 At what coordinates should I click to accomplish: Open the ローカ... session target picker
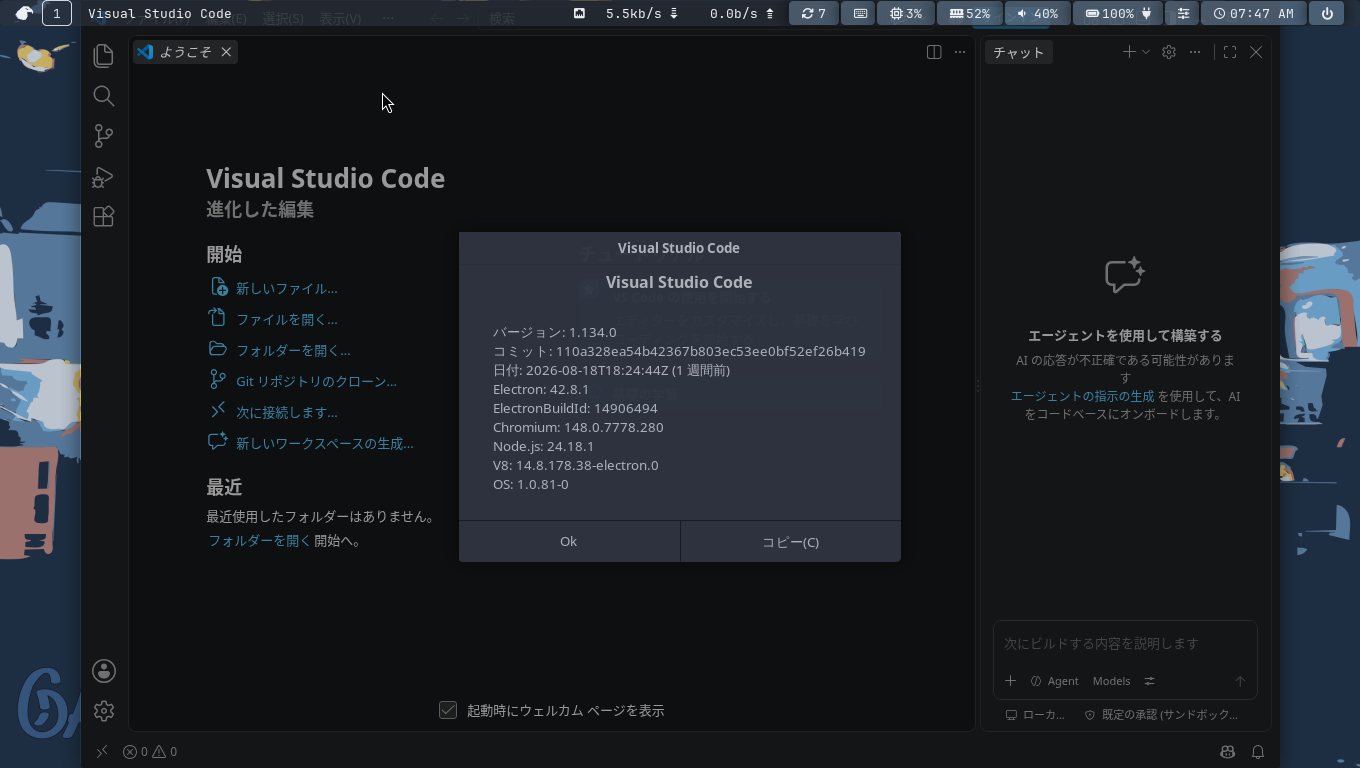tap(1035, 715)
